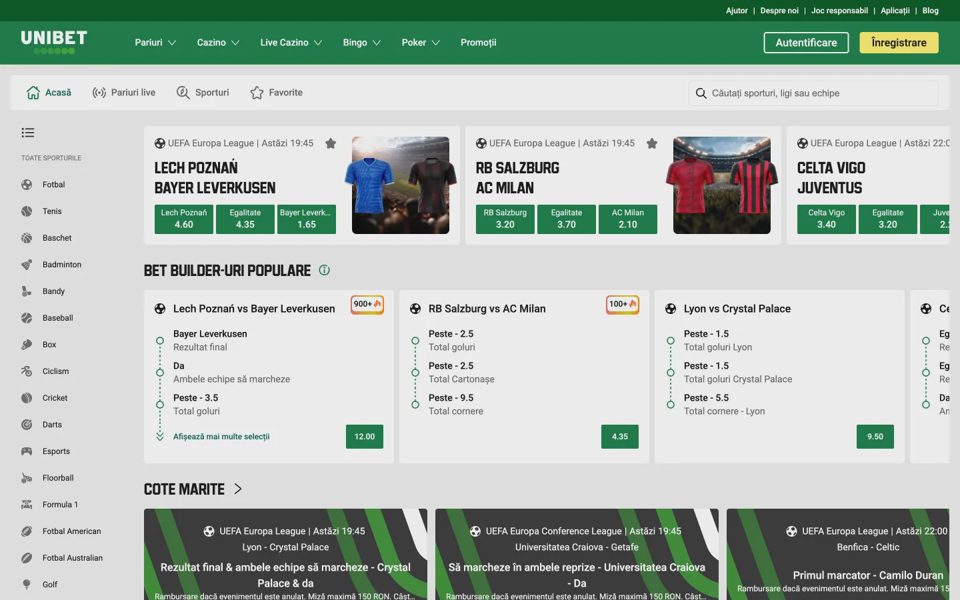Expand the Live Cazino dropdown
Image resolution: width=960 pixels, height=600 pixels.
pos(291,42)
